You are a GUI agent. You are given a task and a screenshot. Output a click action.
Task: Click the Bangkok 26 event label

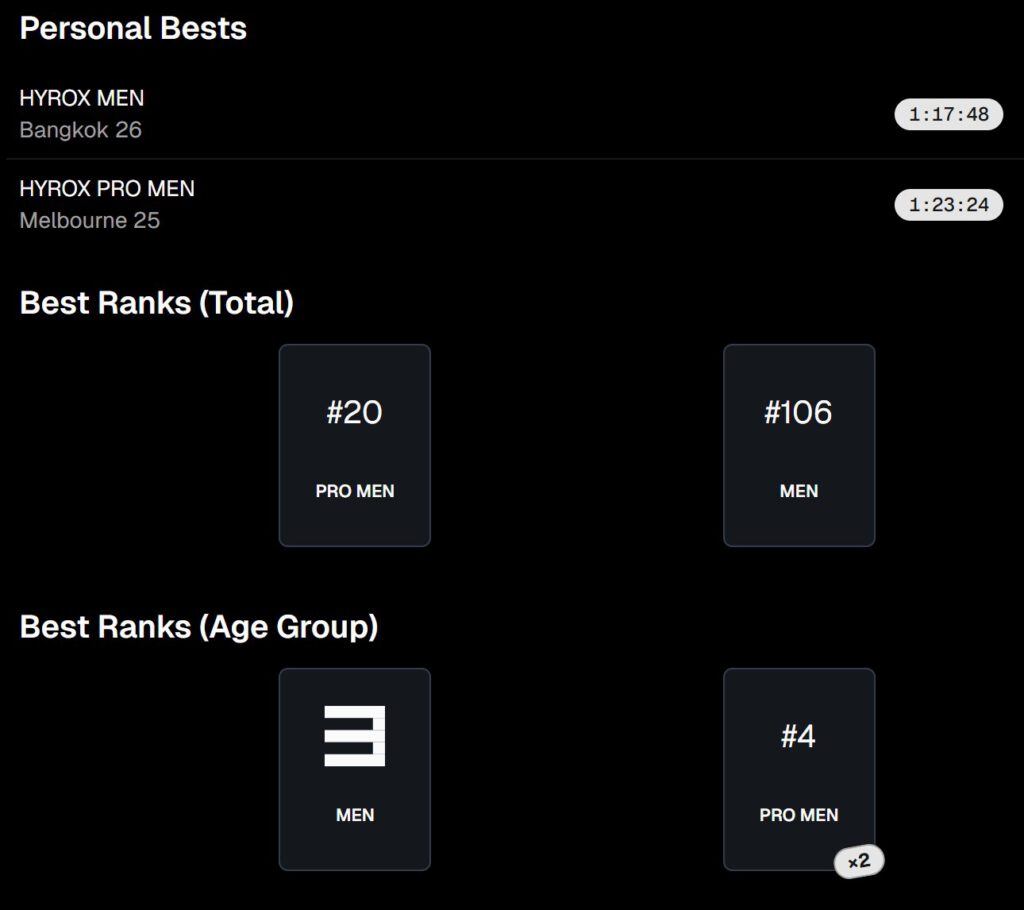(81, 130)
